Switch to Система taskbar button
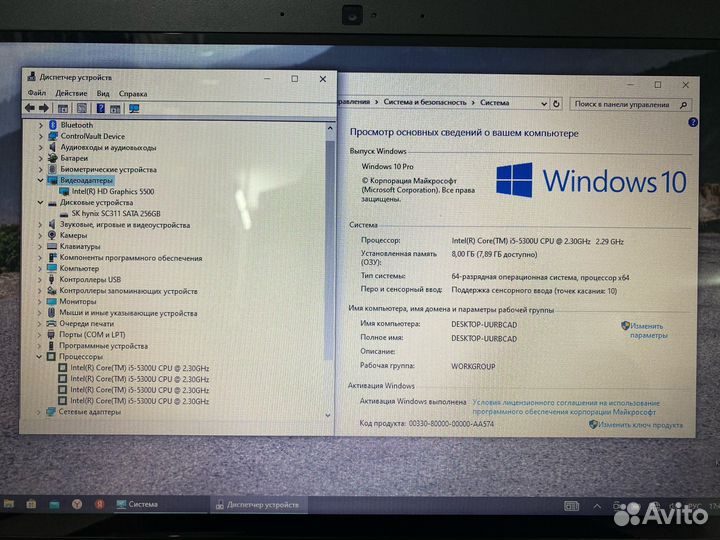Image resolution: width=720 pixels, height=540 pixels. coord(161,504)
